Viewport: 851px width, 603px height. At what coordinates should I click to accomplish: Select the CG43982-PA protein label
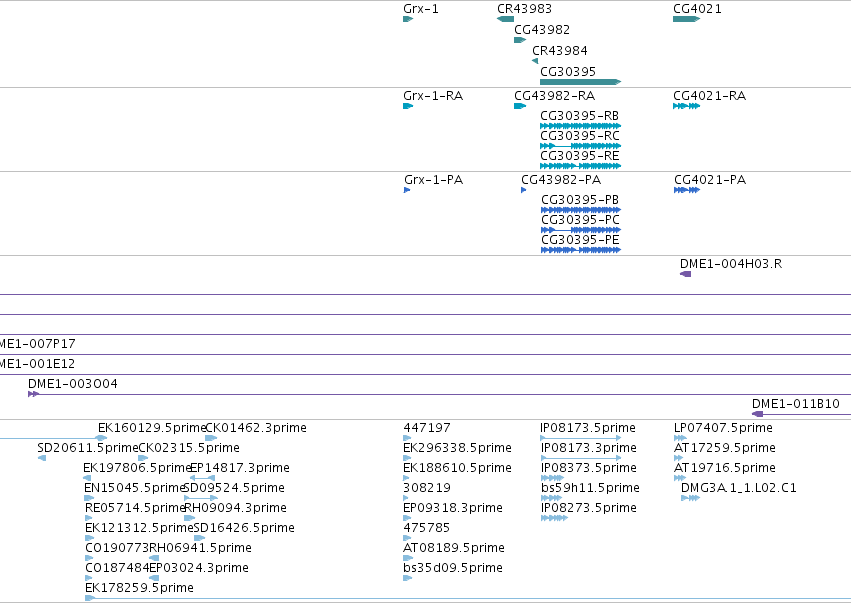[561, 180]
